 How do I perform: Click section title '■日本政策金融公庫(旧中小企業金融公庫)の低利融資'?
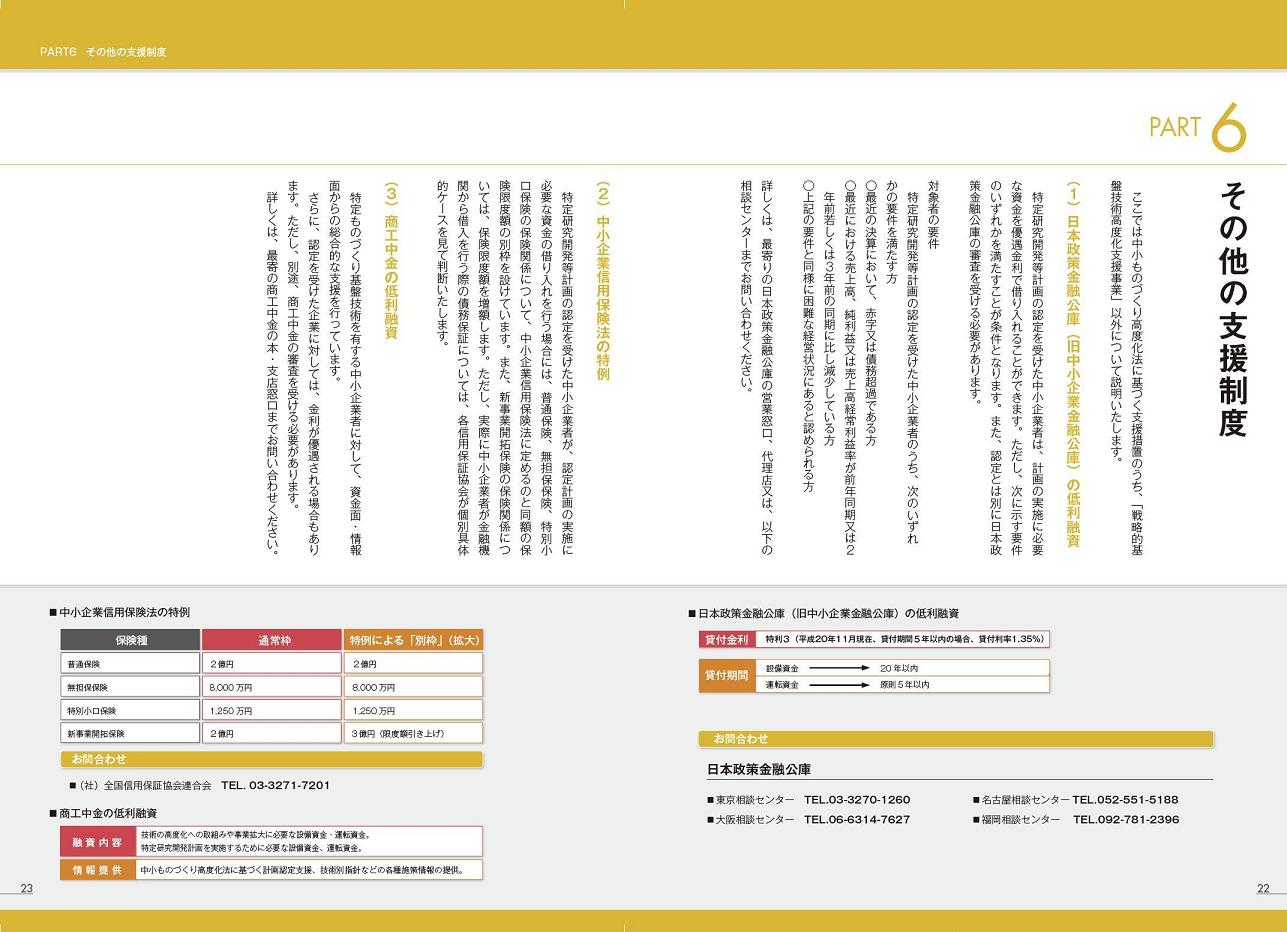tap(823, 613)
